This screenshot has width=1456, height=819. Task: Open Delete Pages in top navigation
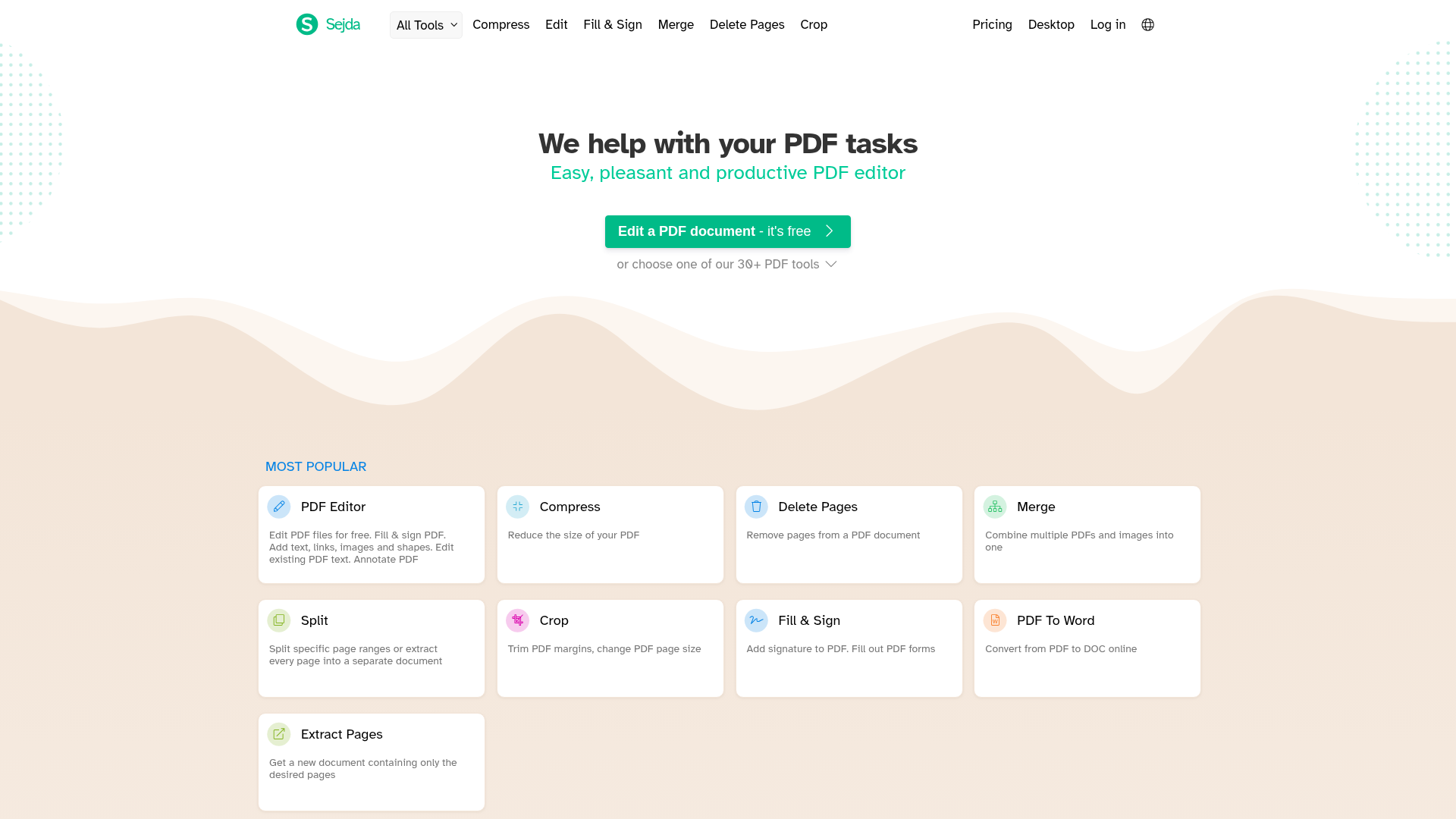(x=747, y=25)
